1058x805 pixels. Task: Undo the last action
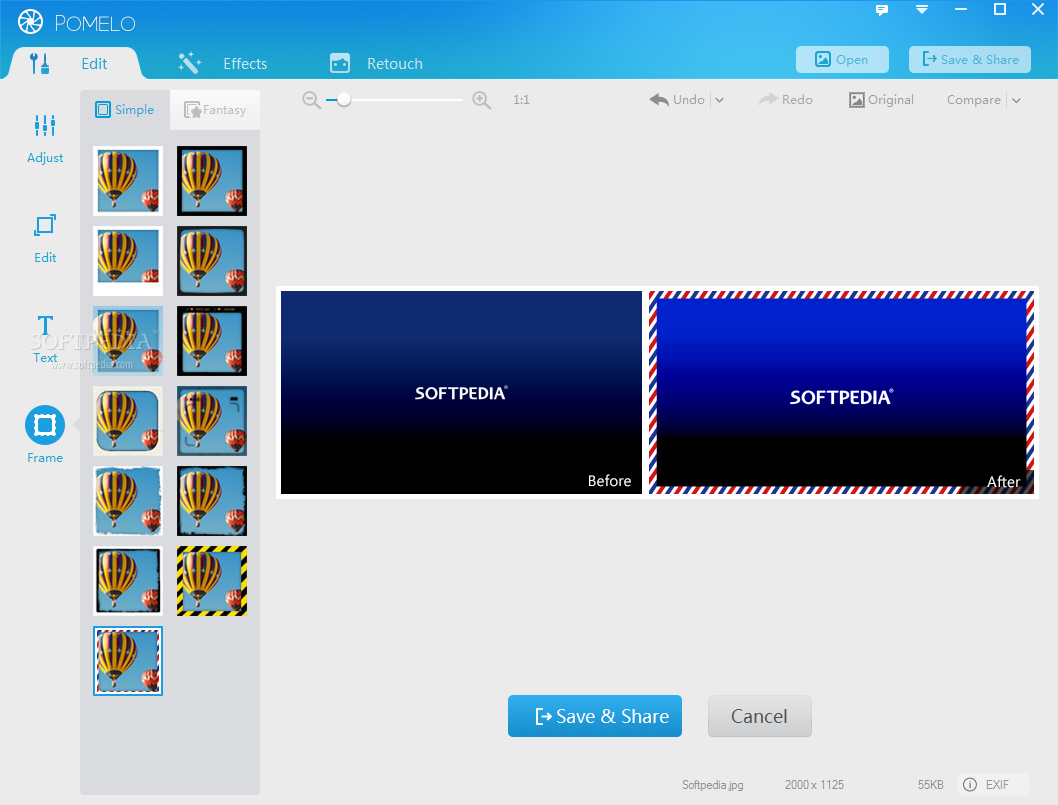677,100
